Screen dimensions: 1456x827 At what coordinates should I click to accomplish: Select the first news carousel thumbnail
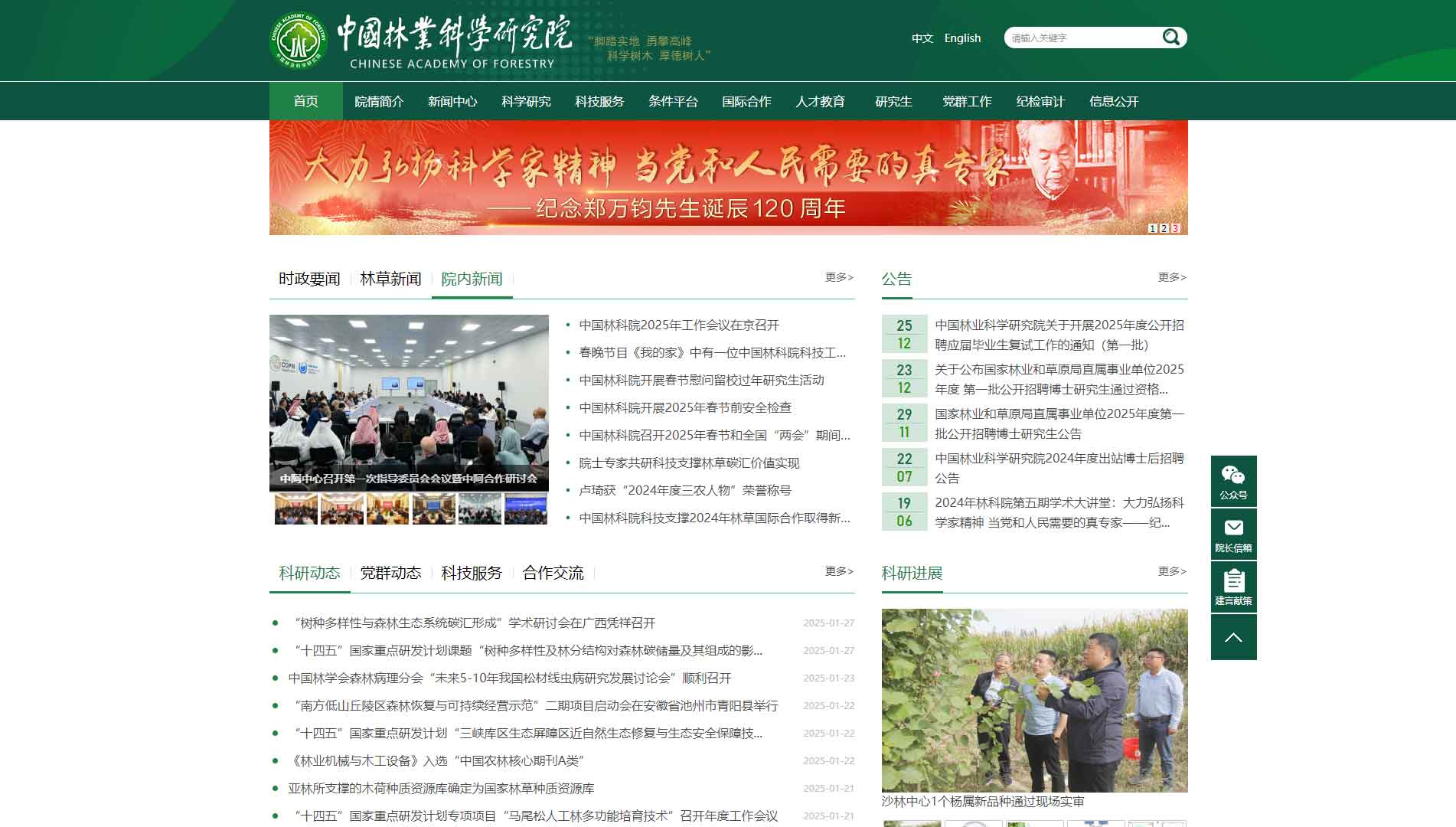pos(296,508)
